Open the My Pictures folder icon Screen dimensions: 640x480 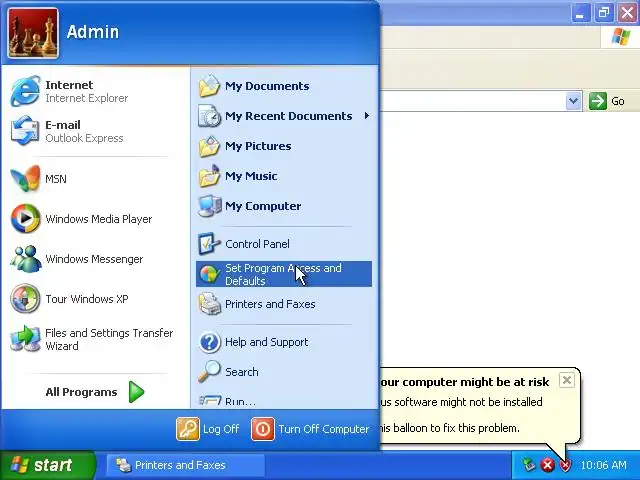click(209, 146)
